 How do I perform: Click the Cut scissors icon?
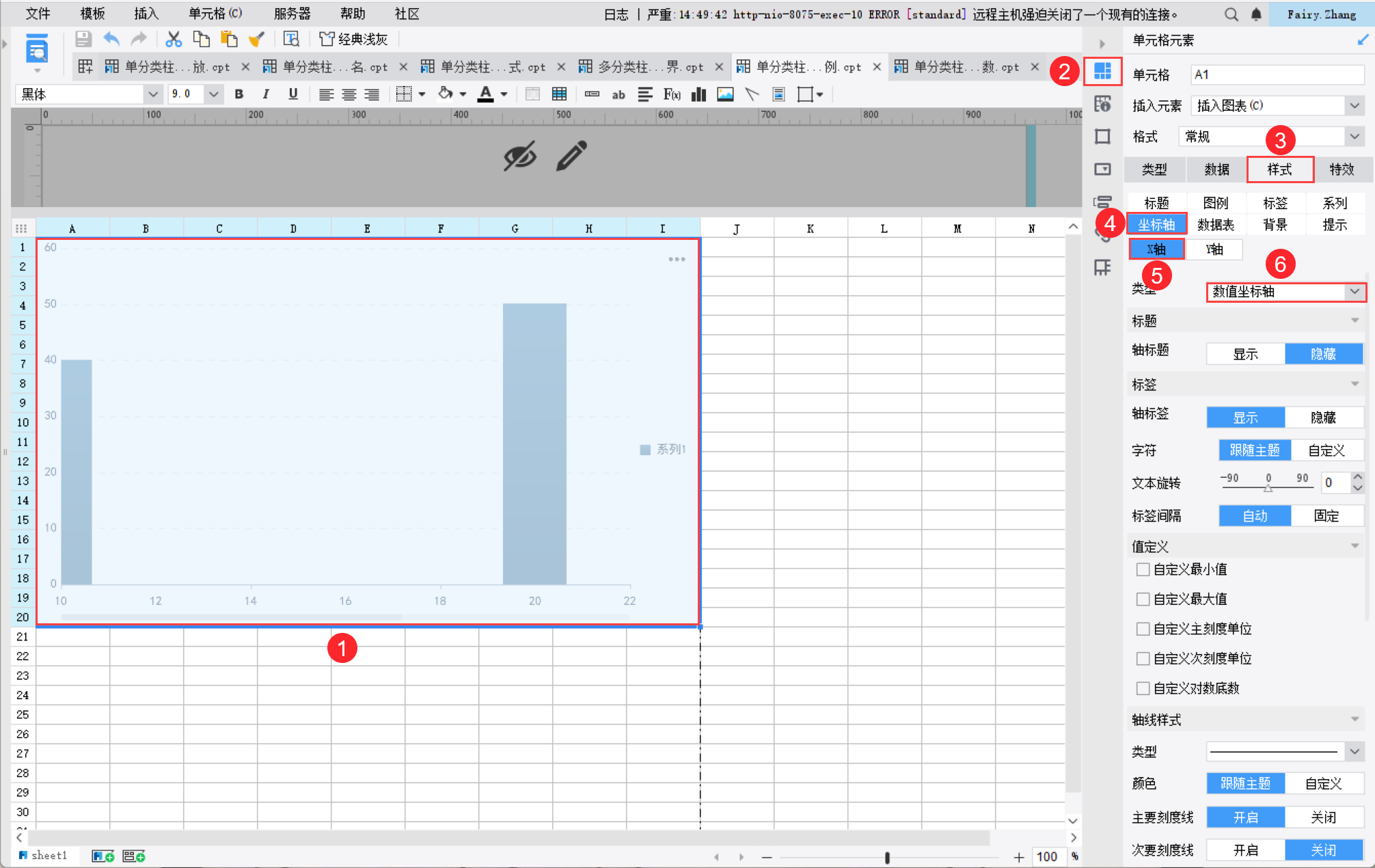pyautogui.click(x=174, y=39)
